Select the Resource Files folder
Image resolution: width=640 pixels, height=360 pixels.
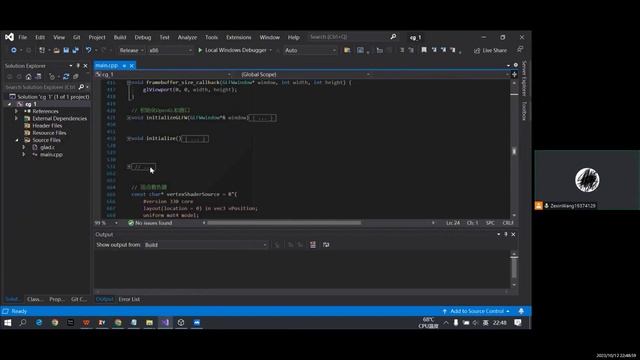(x=49, y=133)
